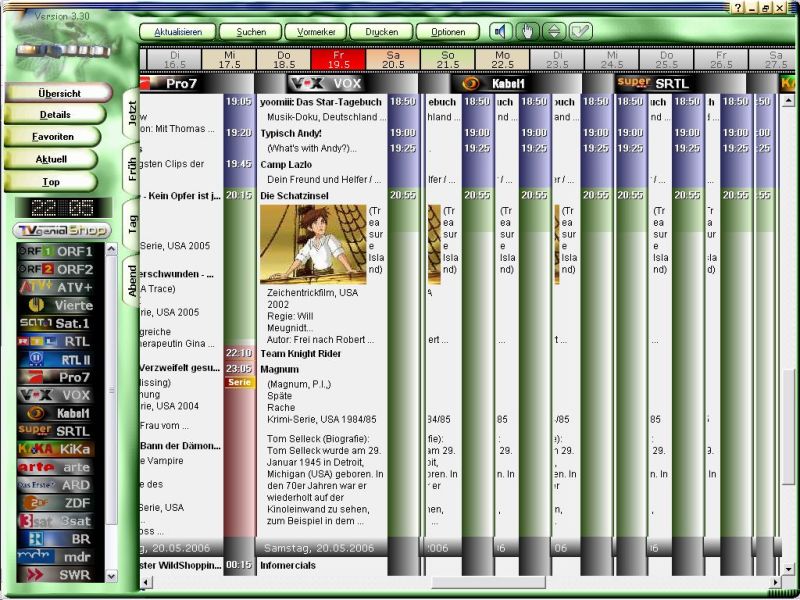Open the Suchen search button

coord(251,32)
